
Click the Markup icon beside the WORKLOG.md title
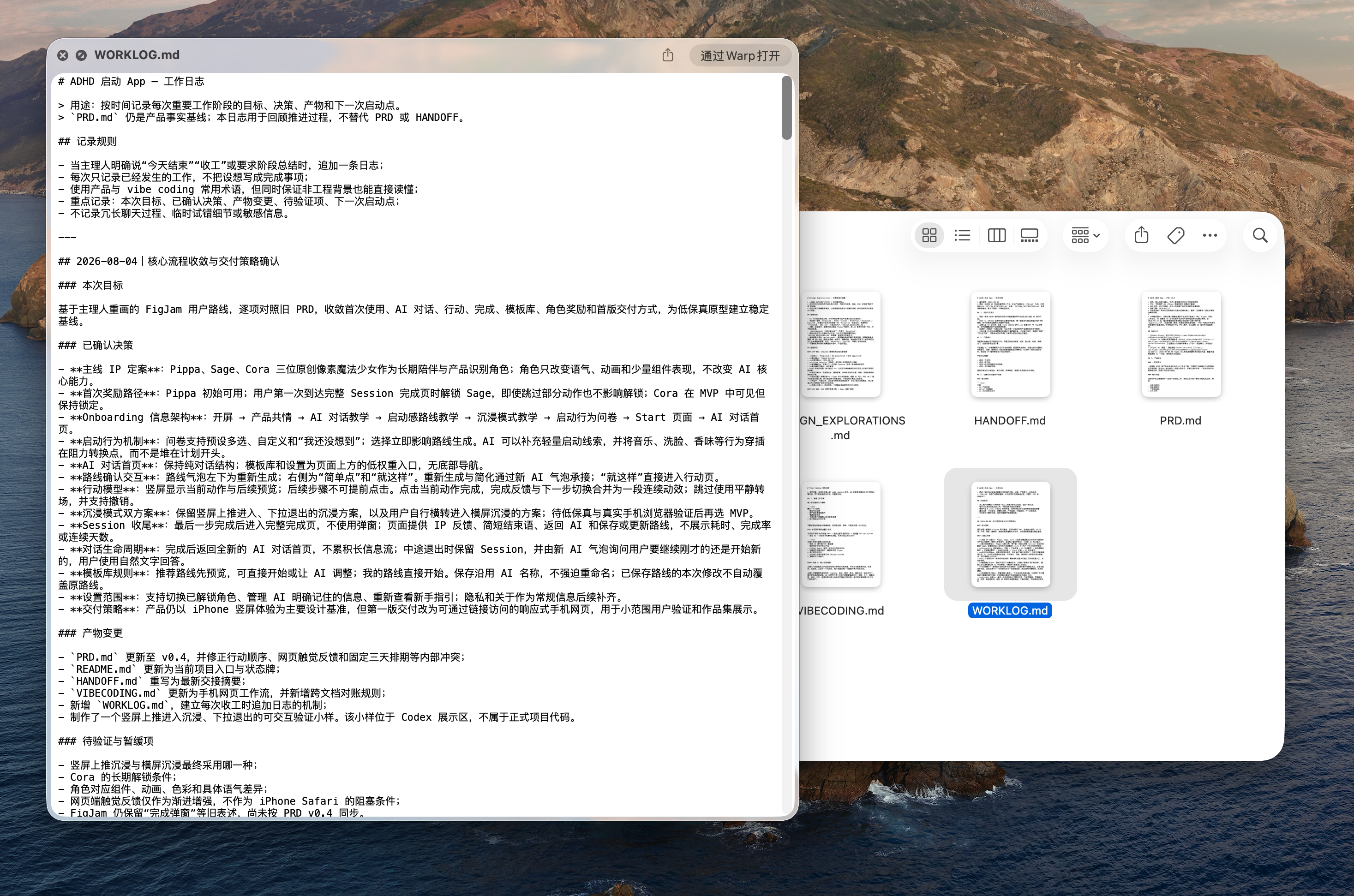click(81, 55)
